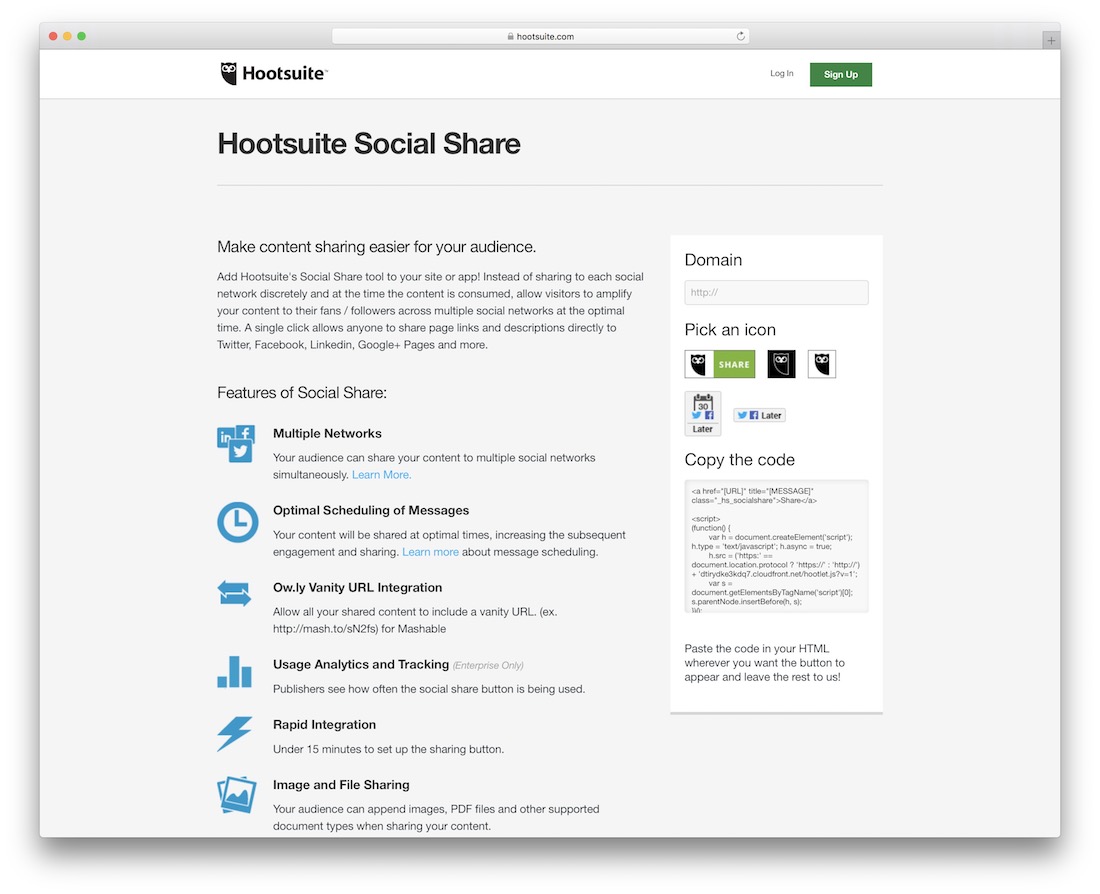Reload the page with the refresh icon
The height and width of the screenshot is (894, 1100).
coord(740,36)
